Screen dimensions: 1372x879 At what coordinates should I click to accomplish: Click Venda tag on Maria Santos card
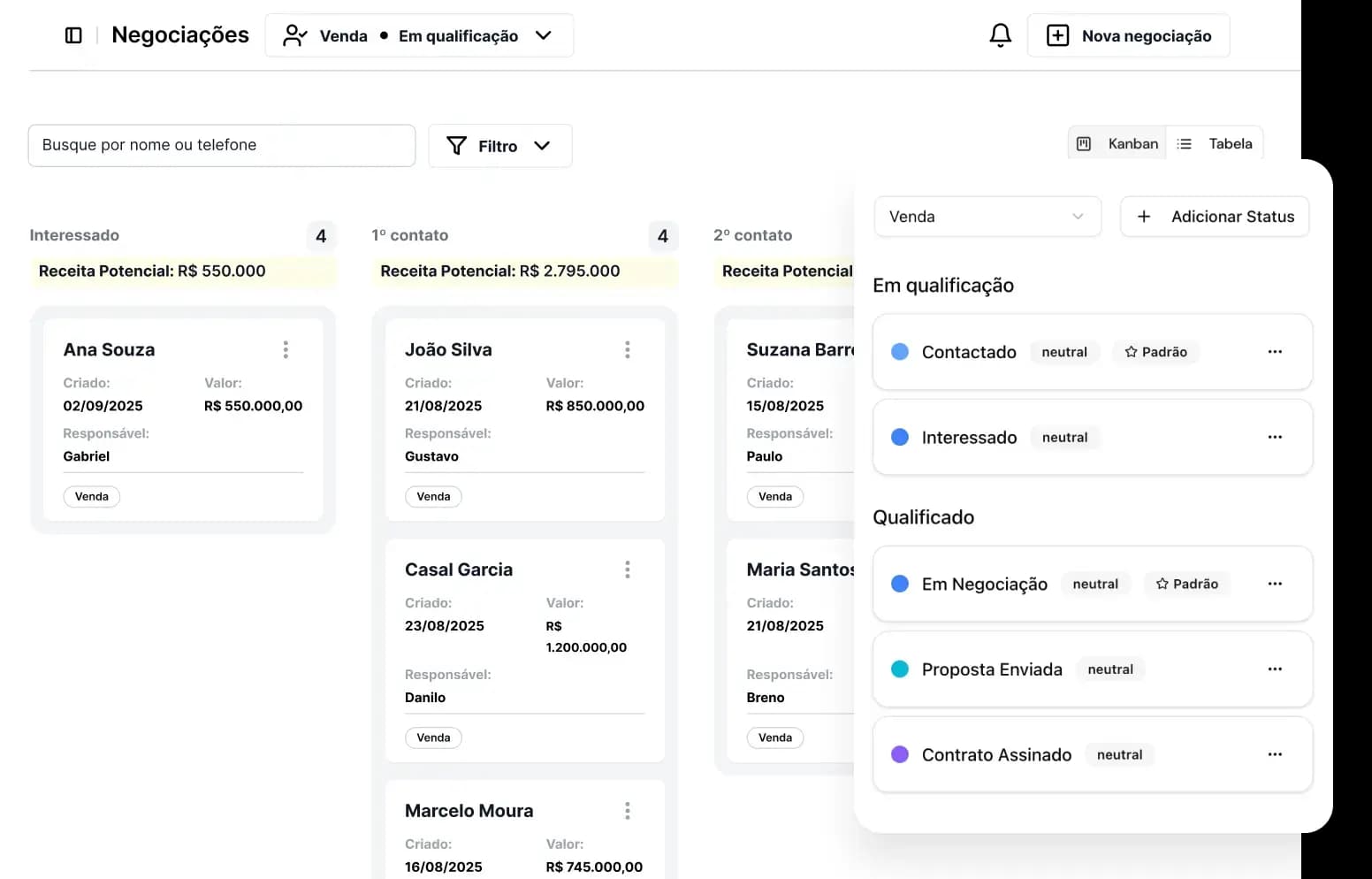click(775, 738)
